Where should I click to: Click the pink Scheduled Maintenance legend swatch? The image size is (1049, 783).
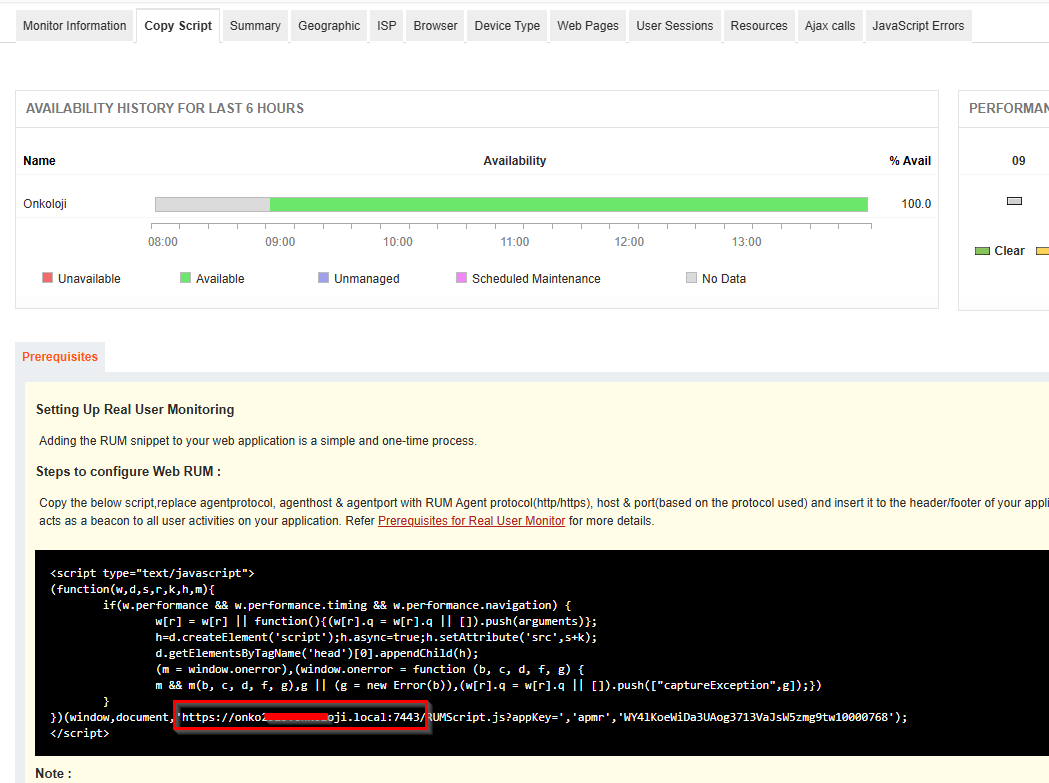pyautogui.click(x=461, y=278)
